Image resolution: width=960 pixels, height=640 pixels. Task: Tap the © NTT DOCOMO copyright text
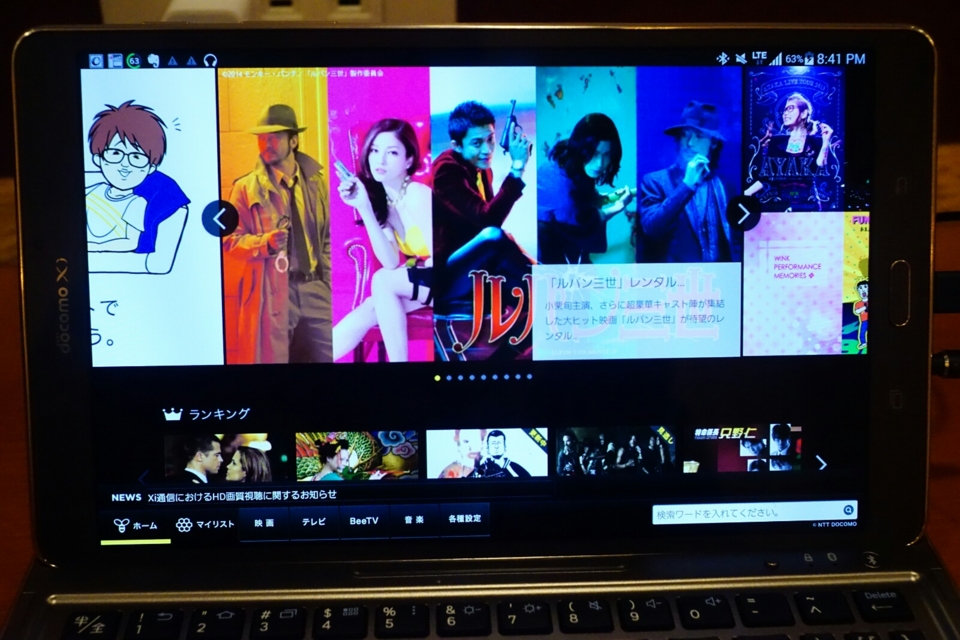click(x=834, y=525)
